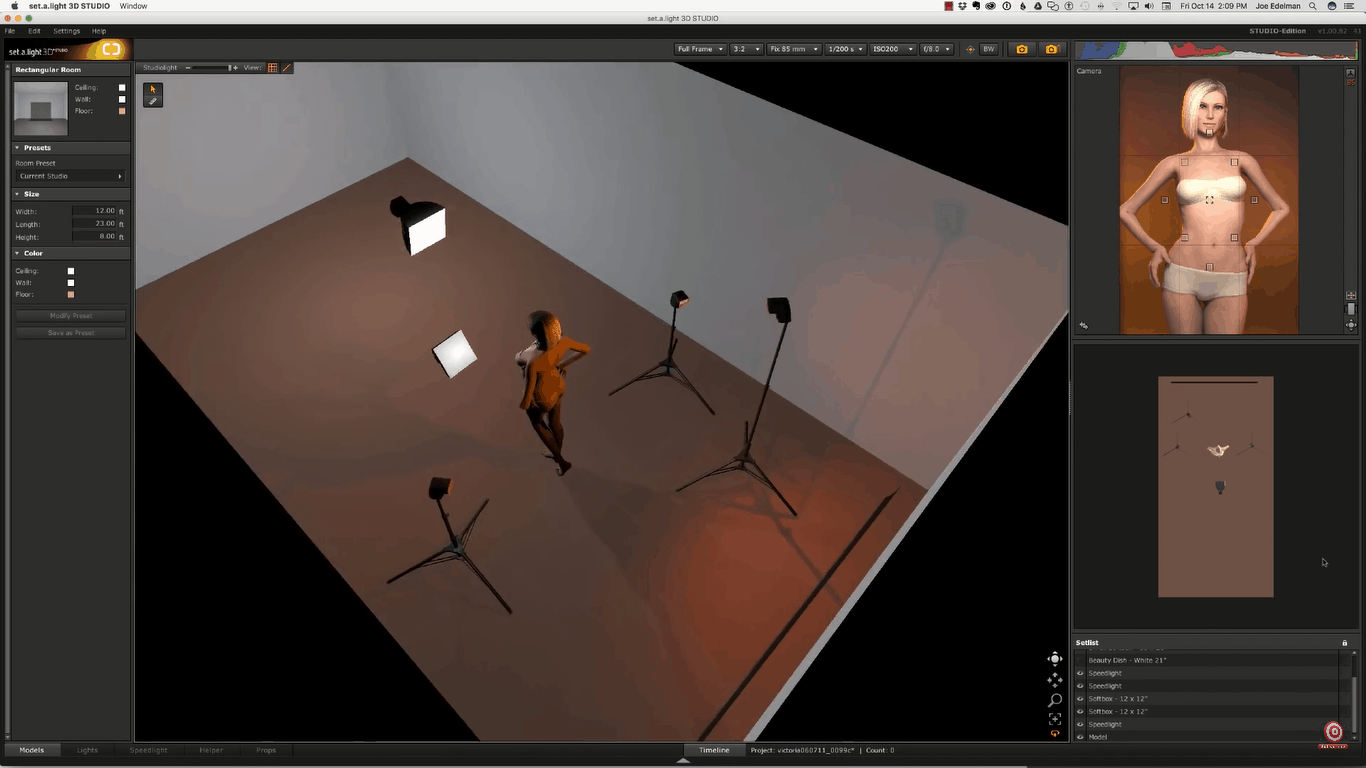The image size is (1366, 768).
Task: Toggle visibility of second Softbox 12 x 12
Action: pos(1080,712)
